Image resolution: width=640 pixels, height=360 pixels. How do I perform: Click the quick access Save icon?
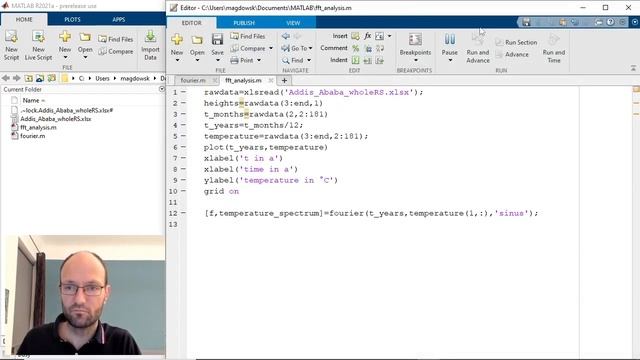(526, 22)
